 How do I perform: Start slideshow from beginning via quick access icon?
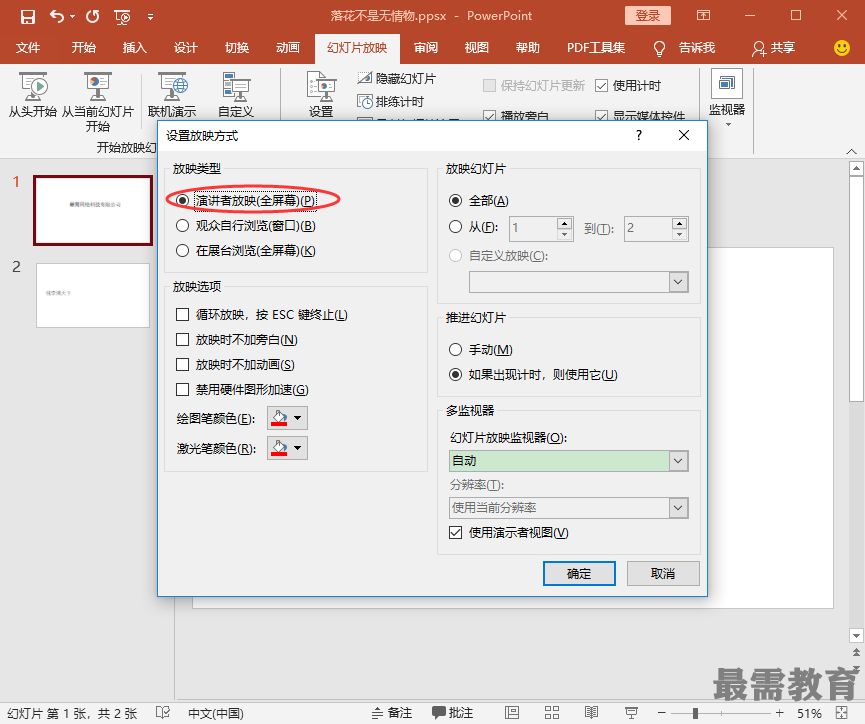click(122, 17)
